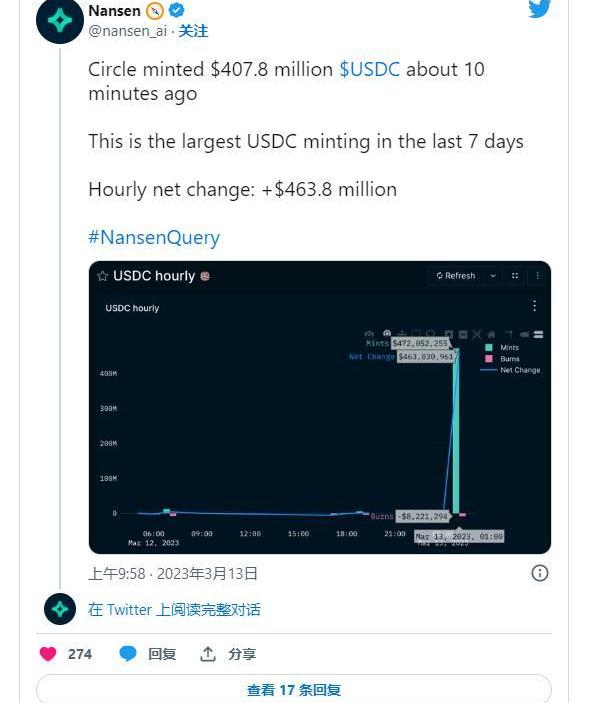
Task: Click the Twitter bird logo
Action: 539,9
